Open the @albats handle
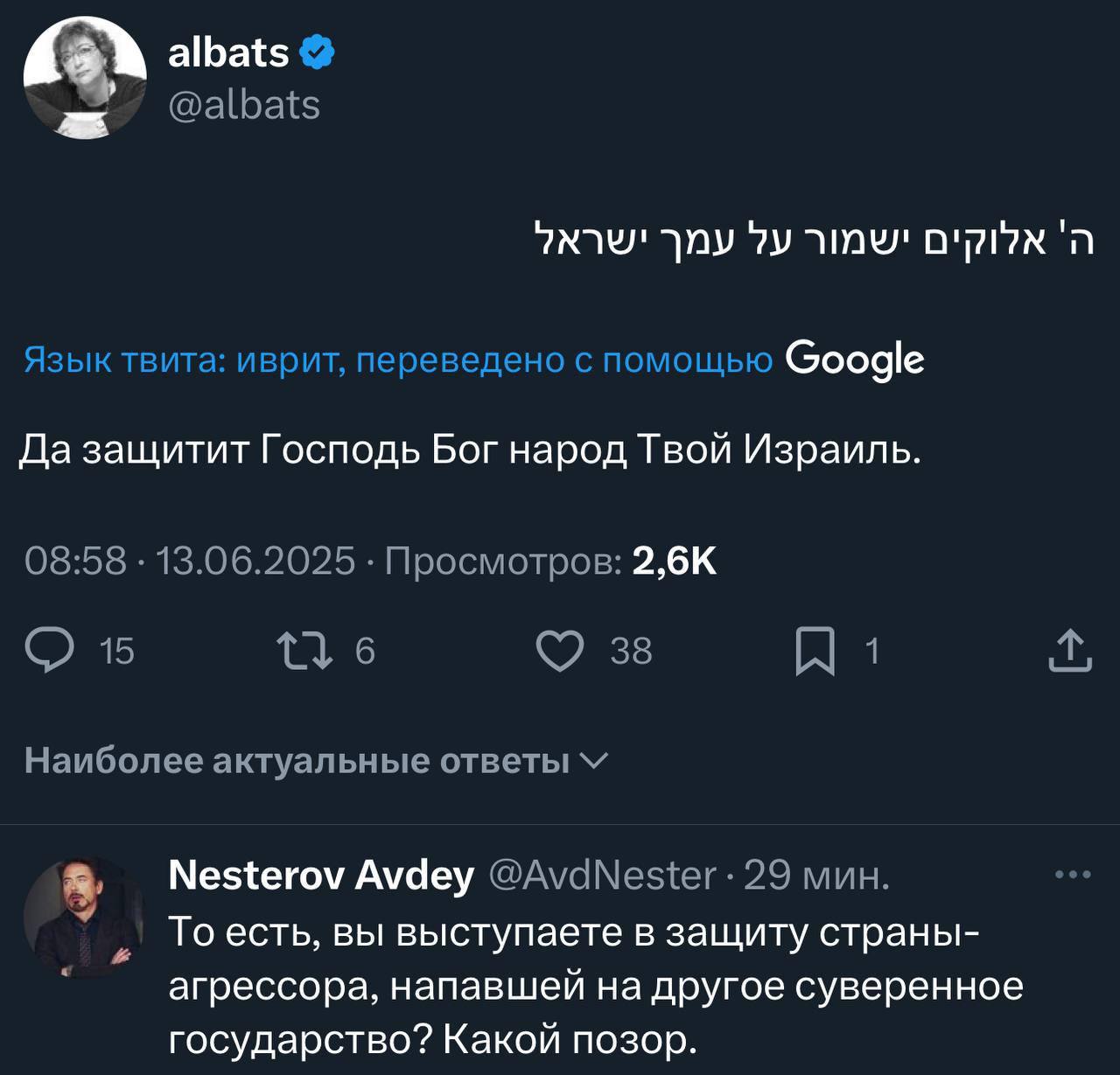The image size is (1120, 1075). 244,105
